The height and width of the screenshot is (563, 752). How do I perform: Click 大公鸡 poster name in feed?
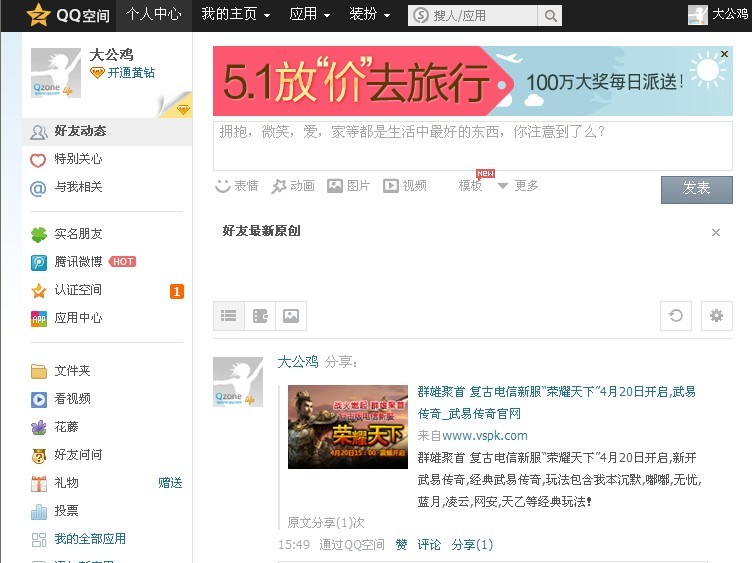(298, 362)
